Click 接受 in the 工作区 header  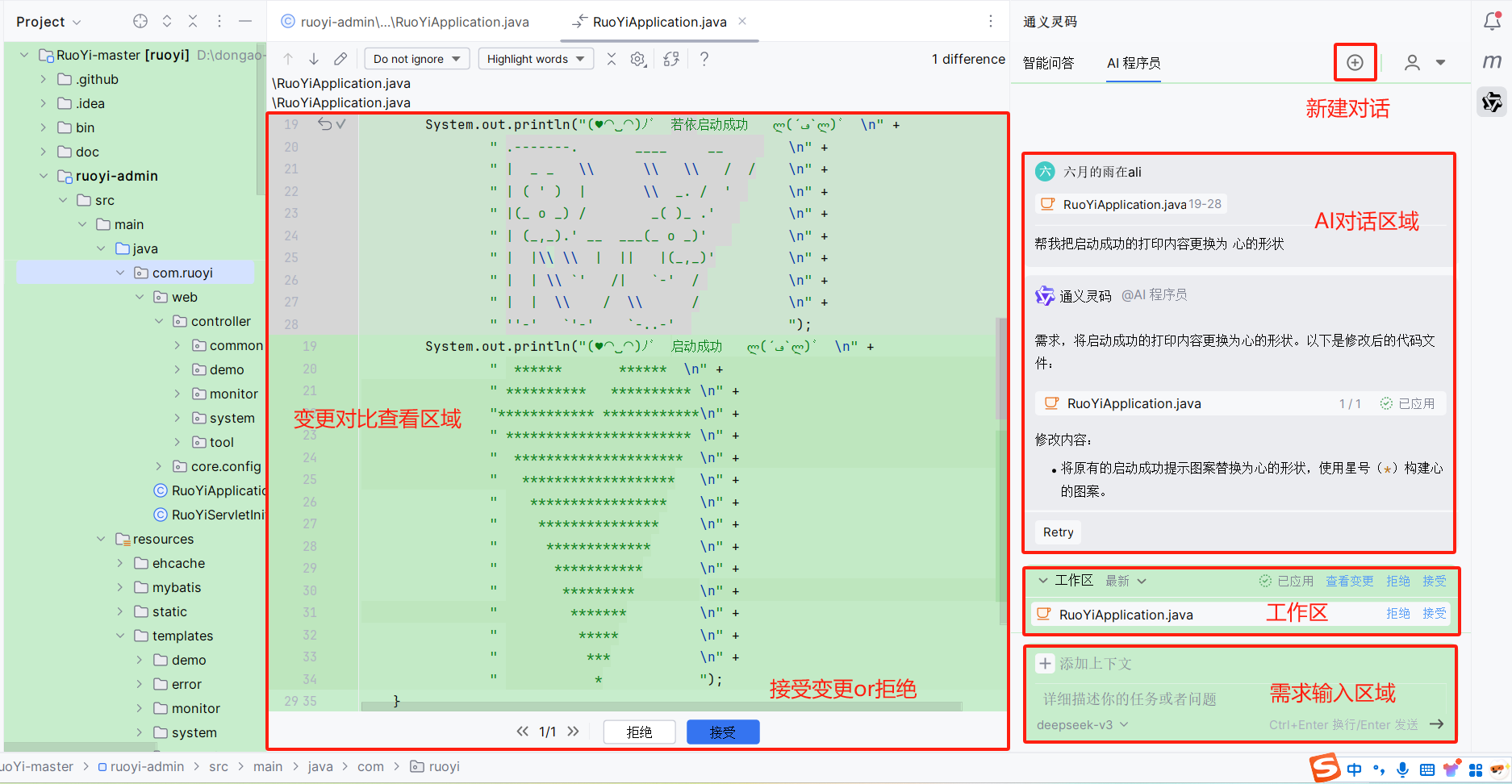tap(1435, 581)
